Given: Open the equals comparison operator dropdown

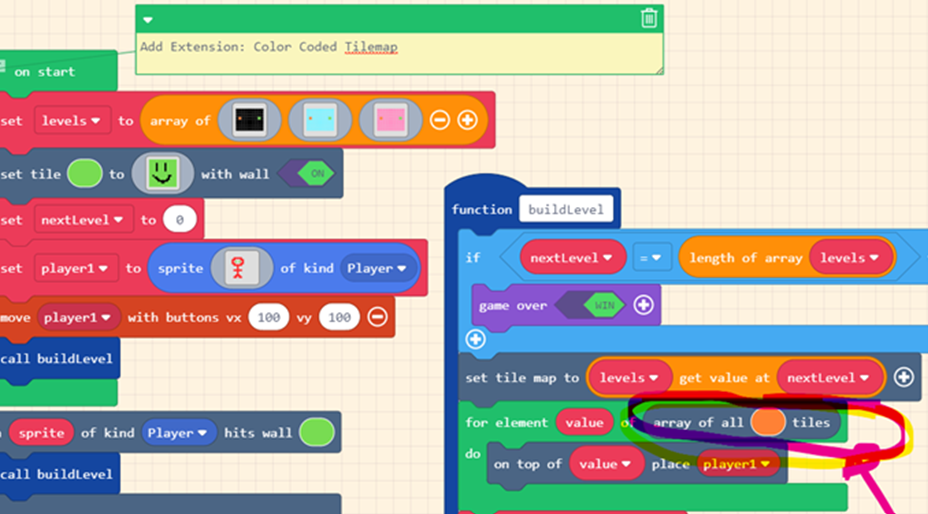Looking at the screenshot, I should click(650, 258).
